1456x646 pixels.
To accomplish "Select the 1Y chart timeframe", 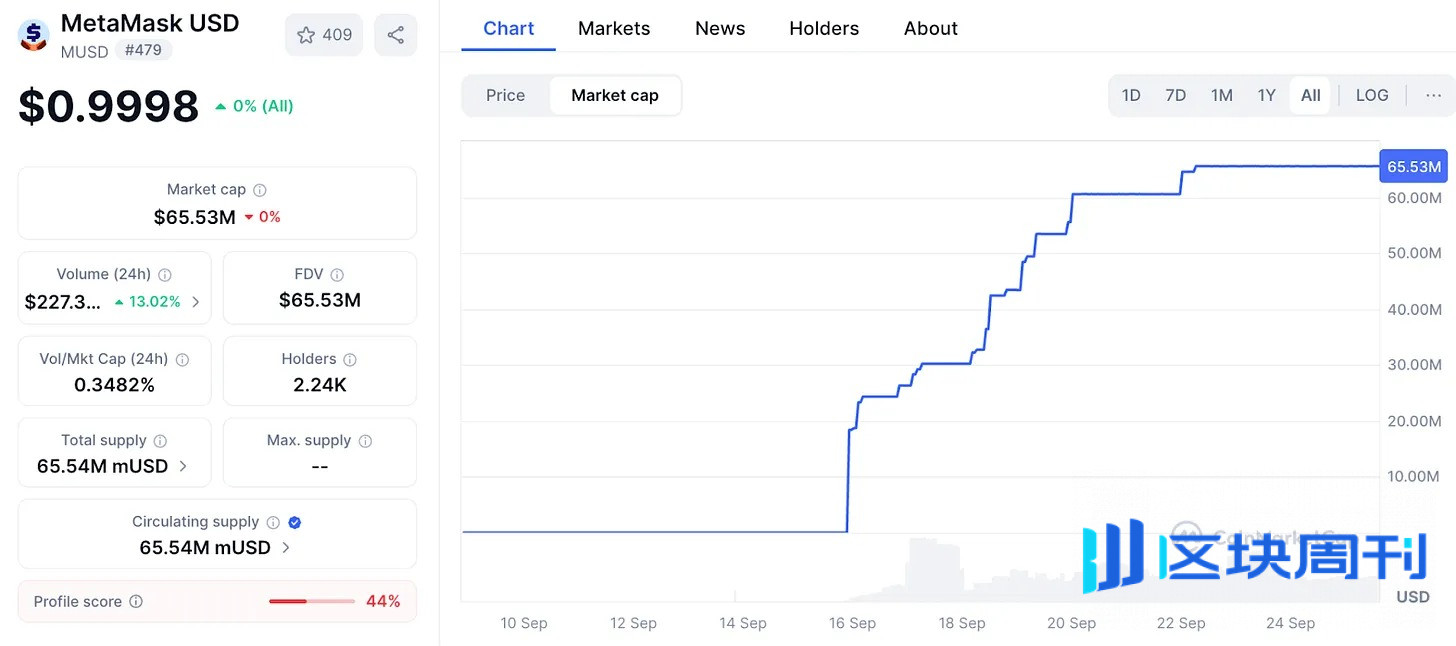I will [x=1266, y=95].
